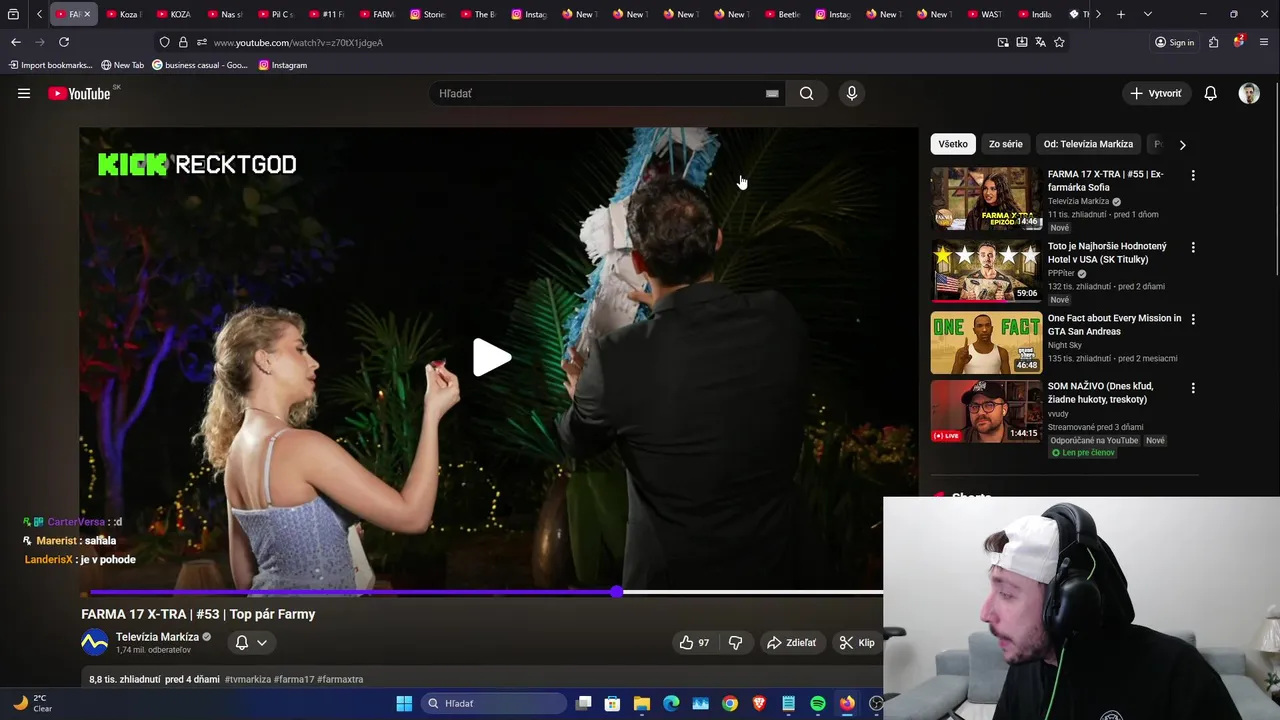This screenshot has width=1280, height=720.
Task: Open the Instagram bookmark
Action: click(x=282, y=65)
